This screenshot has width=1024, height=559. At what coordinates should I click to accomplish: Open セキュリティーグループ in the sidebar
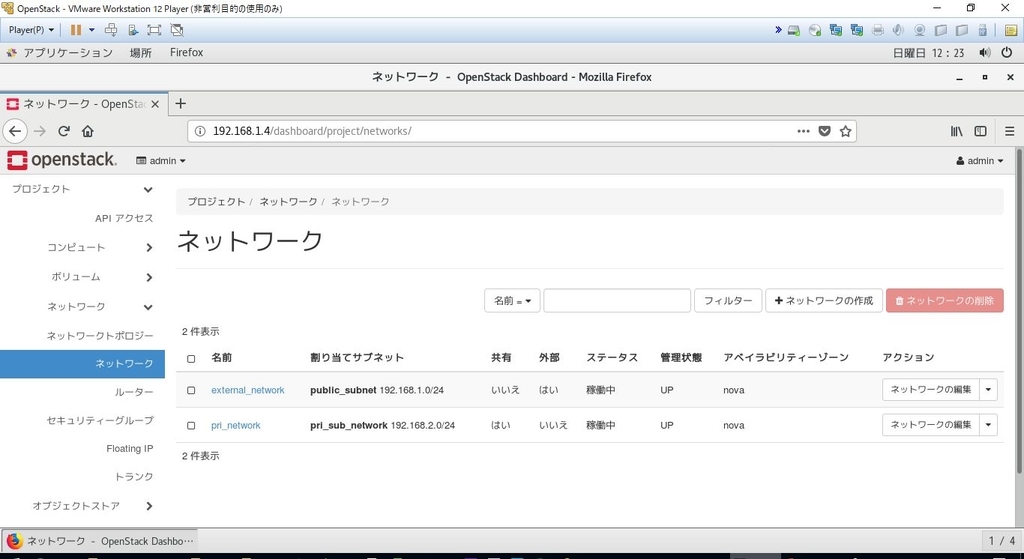coord(100,421)
